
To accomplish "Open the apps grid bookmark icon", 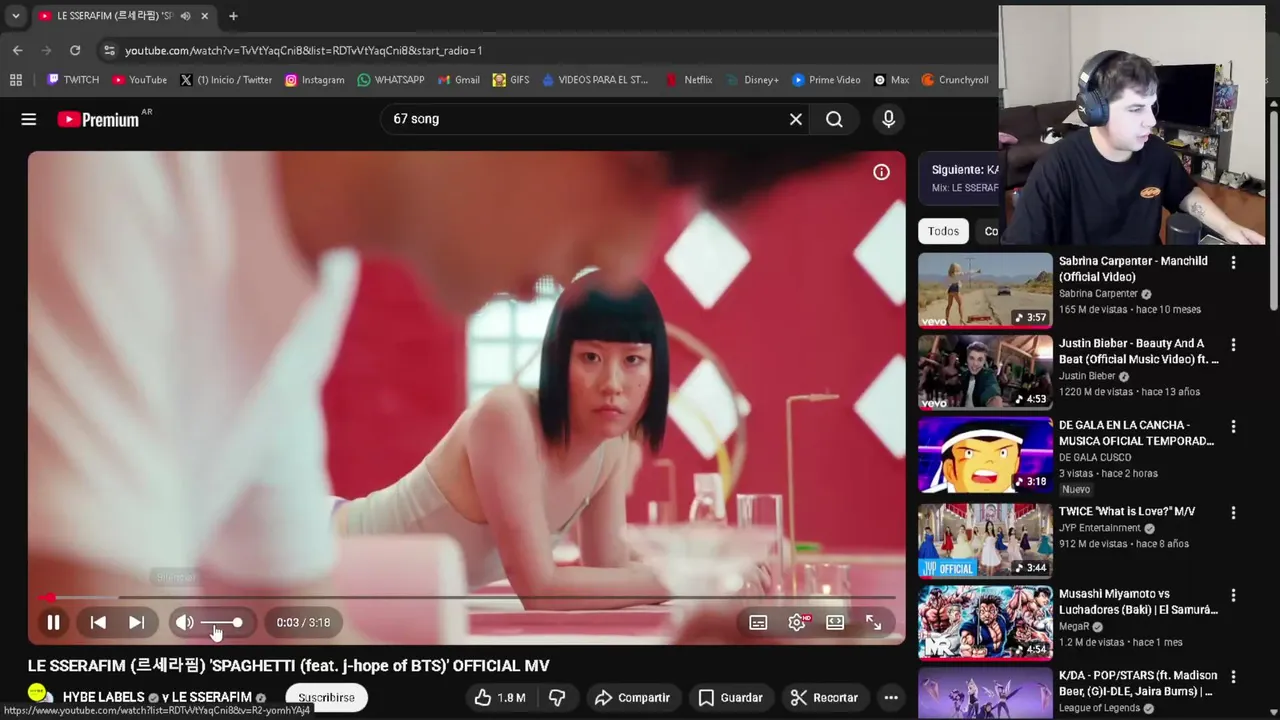I will [x=15, y=80].
